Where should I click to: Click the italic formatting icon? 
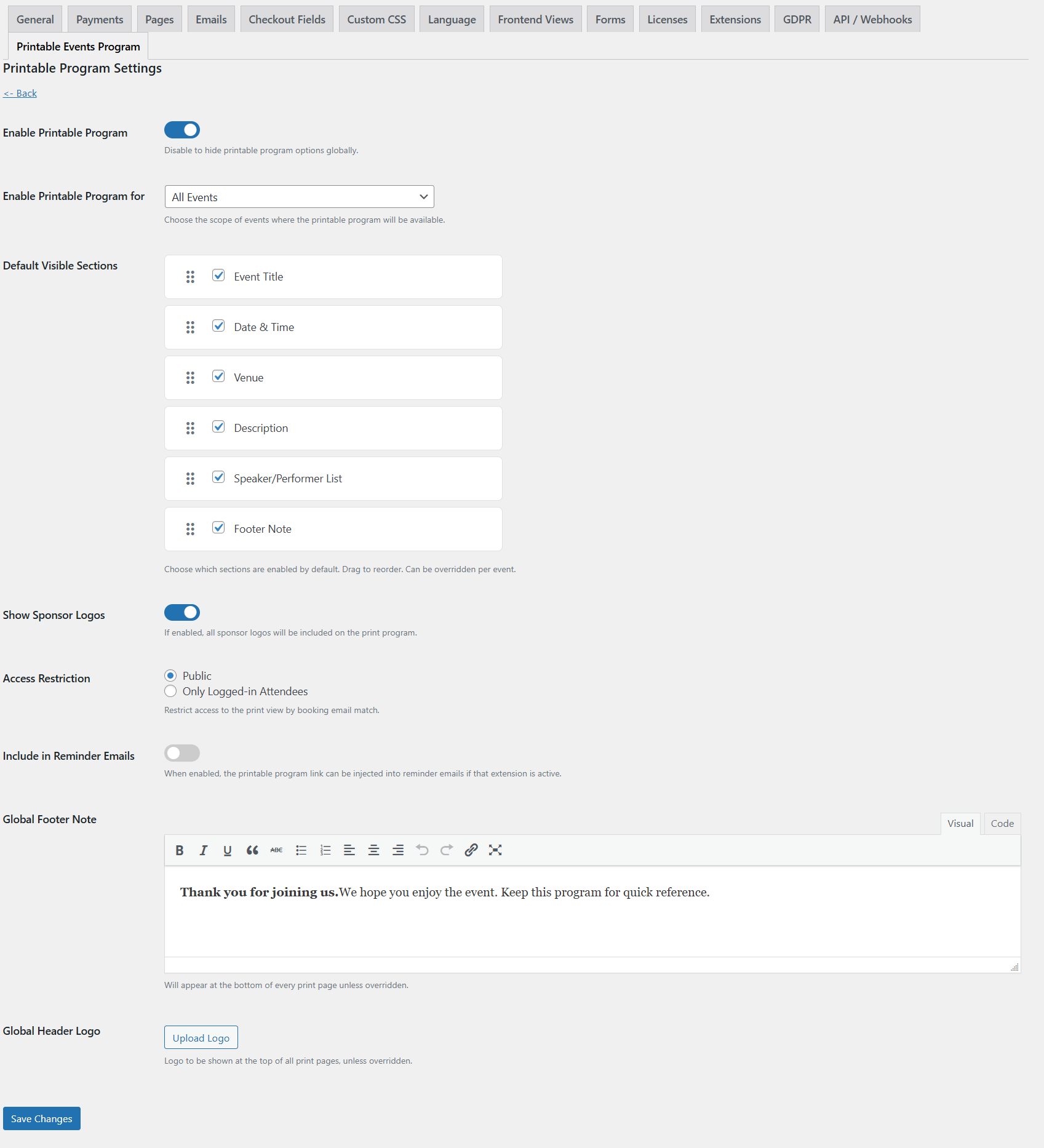point(204,850)
